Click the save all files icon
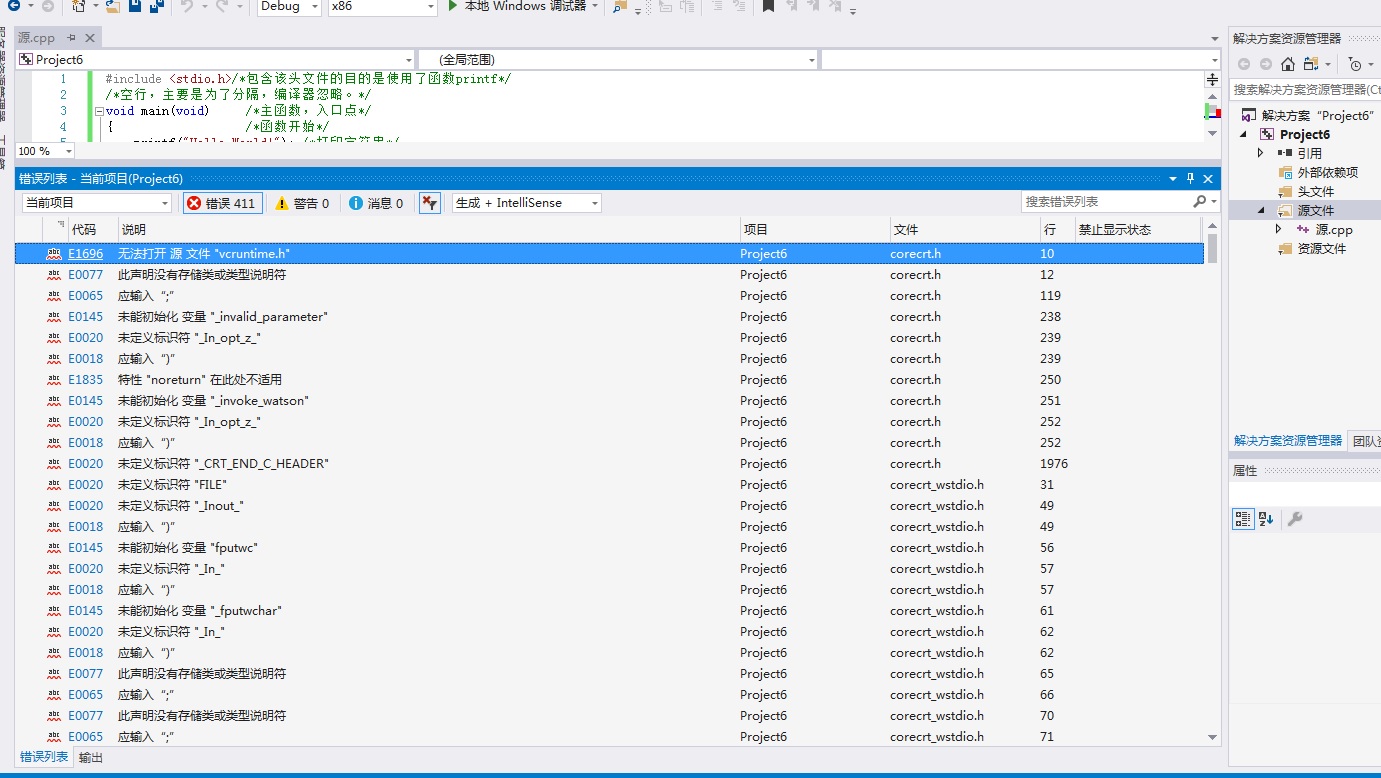 [157, 6]
